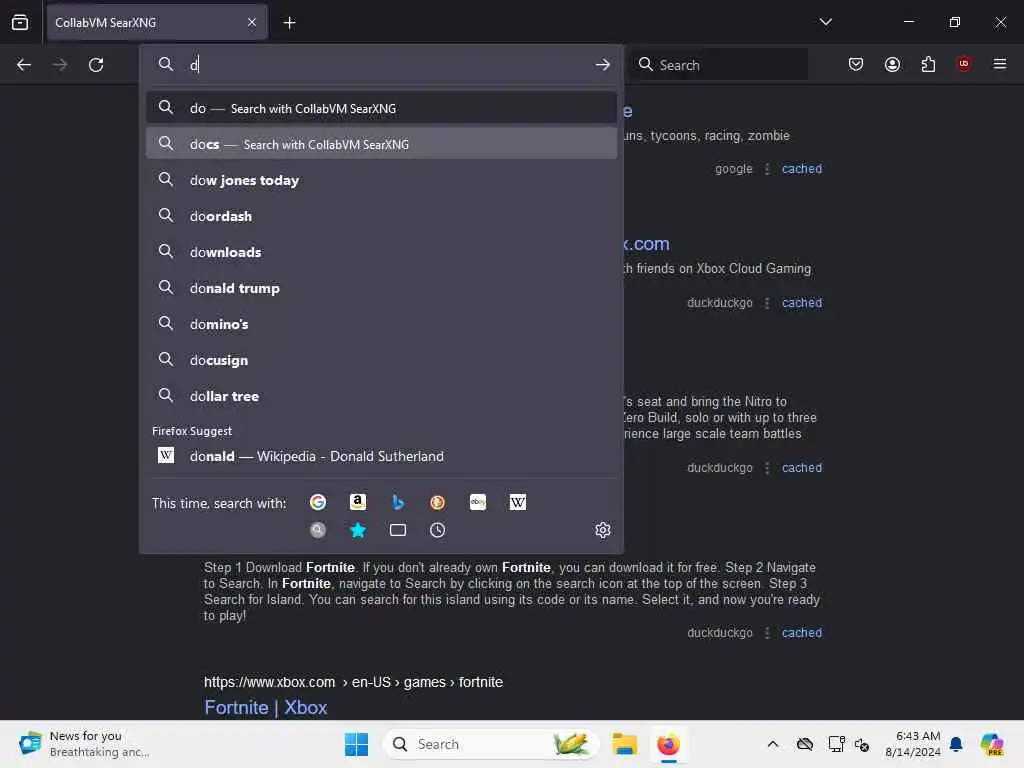Search this time with Bing
The image size is (1024, 768).
[x=398, y=502]
